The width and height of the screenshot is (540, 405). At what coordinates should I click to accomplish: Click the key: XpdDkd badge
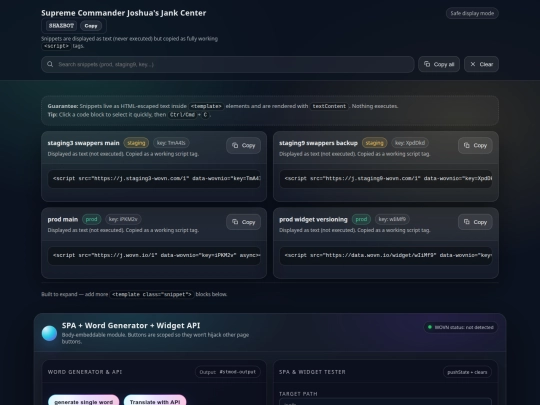click(x=410, y=143)
